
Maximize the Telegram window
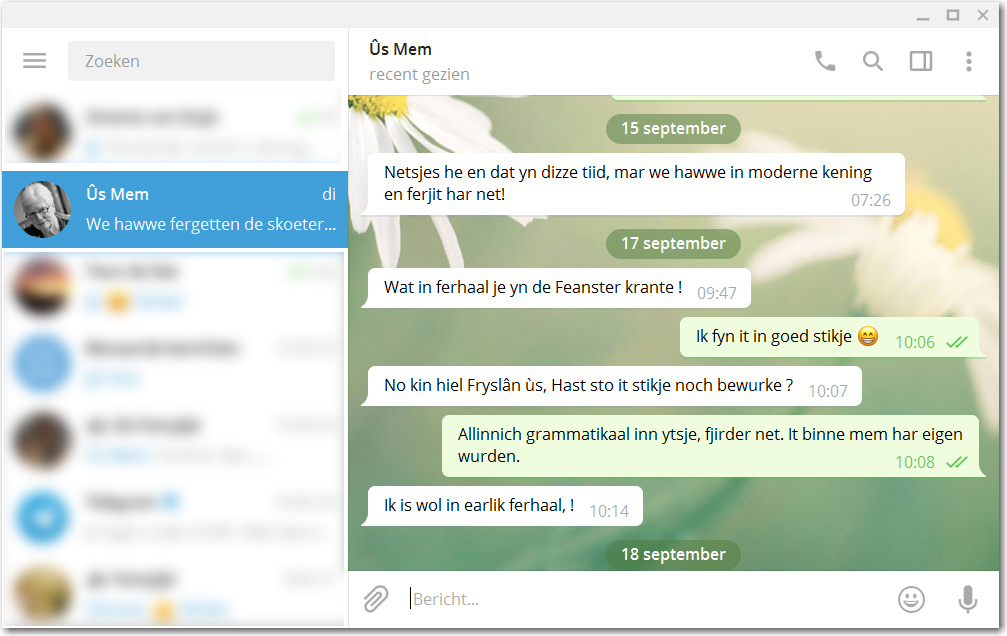point(953,15)
